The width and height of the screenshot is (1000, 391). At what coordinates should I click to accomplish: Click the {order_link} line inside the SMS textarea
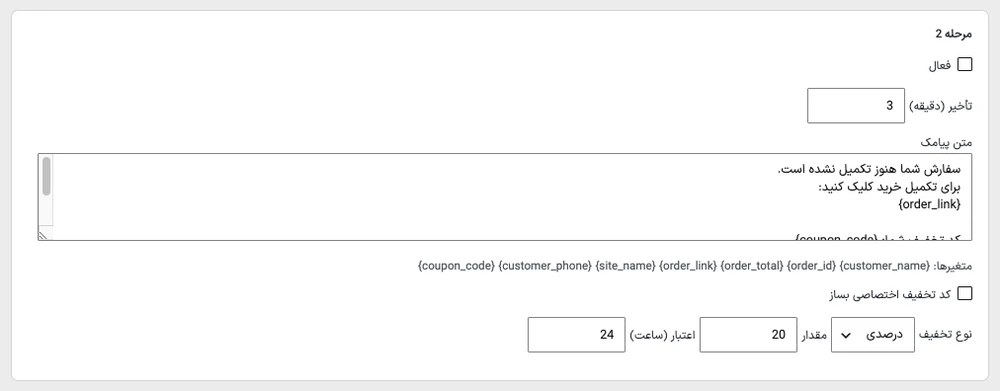[x=933, y=205]
